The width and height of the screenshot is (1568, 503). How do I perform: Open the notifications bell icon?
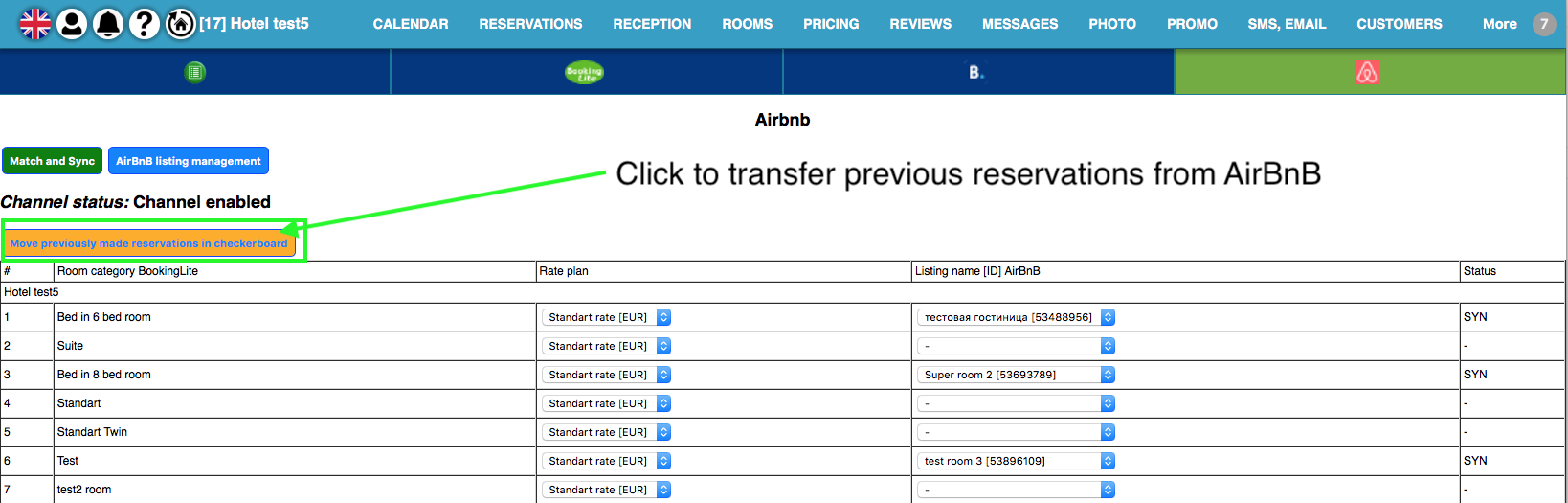108,23
